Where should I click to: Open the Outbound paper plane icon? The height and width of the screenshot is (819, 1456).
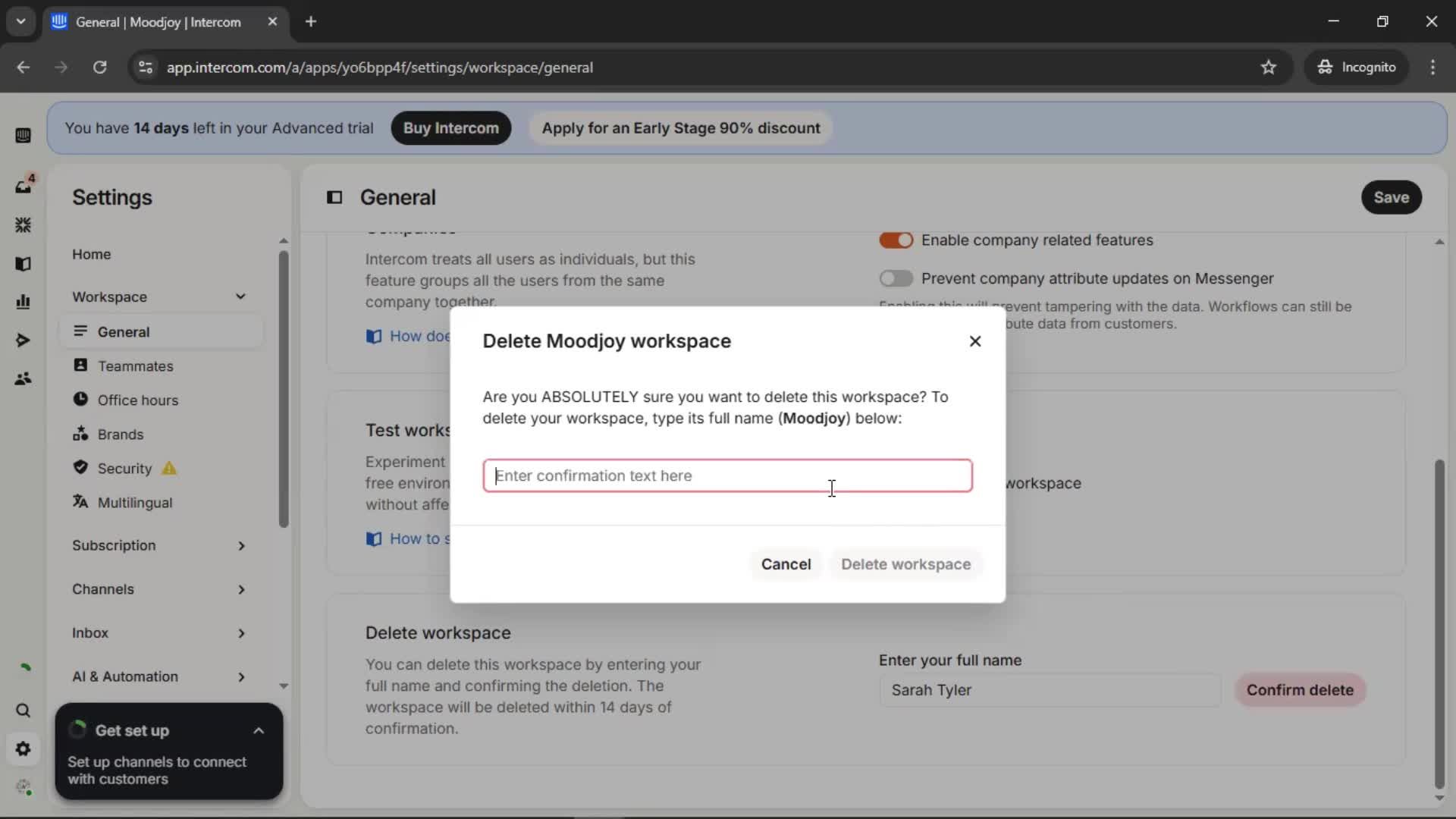23,340
